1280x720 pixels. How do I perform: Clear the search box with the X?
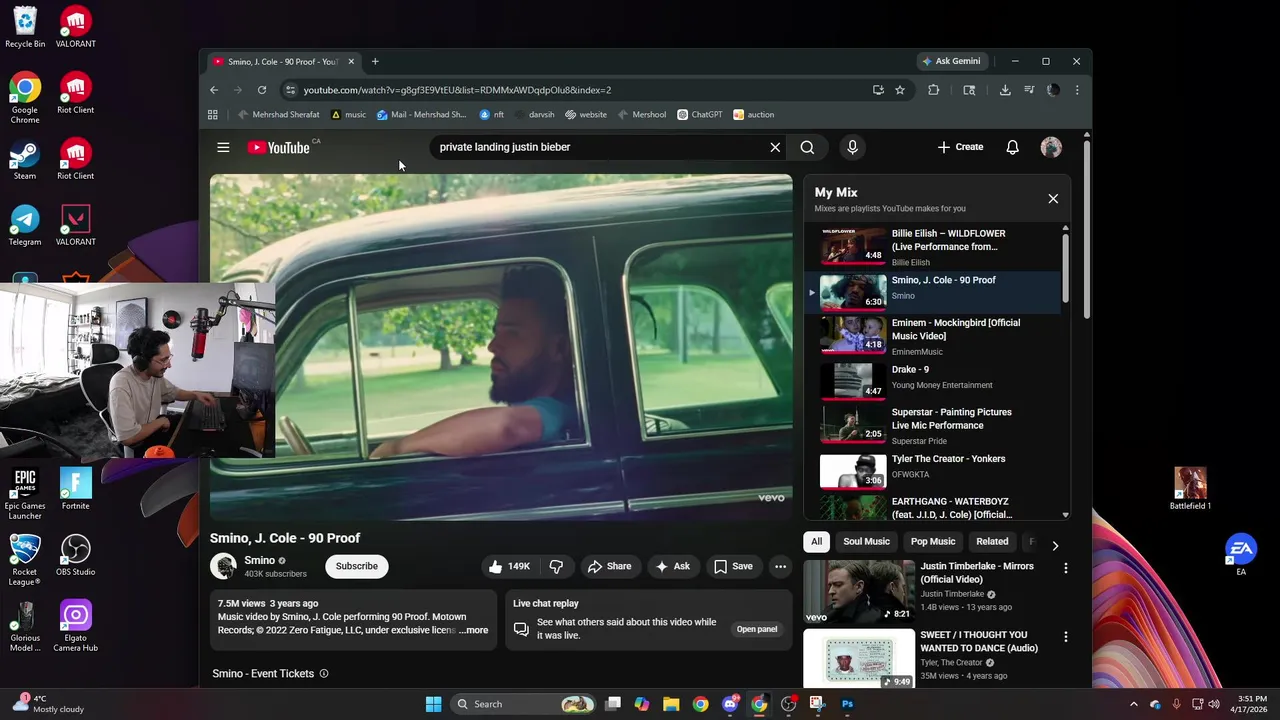[775, 147]
